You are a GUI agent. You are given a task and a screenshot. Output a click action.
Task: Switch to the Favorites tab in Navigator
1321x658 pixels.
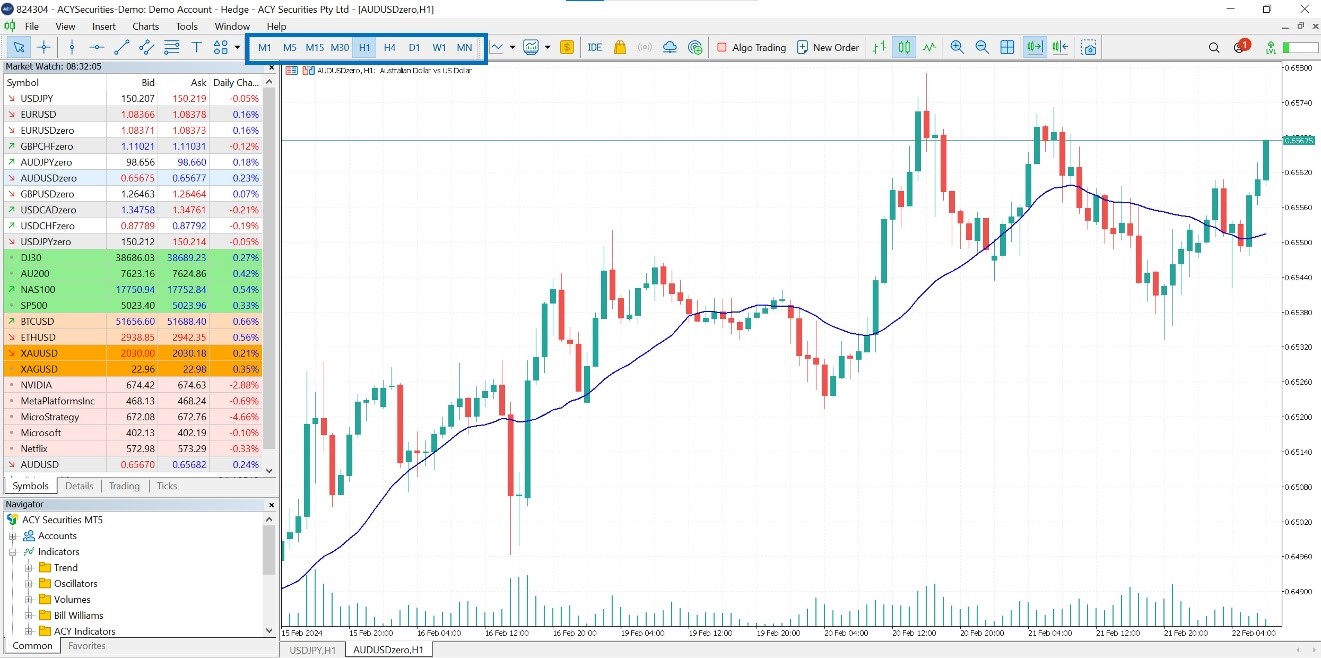[86, 646]
